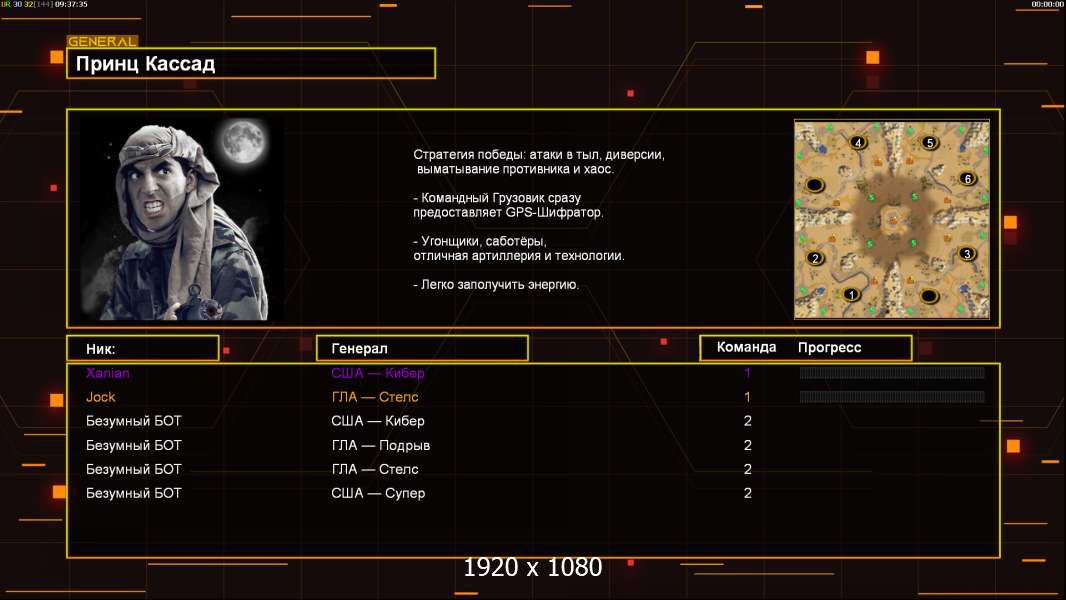Click the "Команда" column header

click(x=746, y=347)
